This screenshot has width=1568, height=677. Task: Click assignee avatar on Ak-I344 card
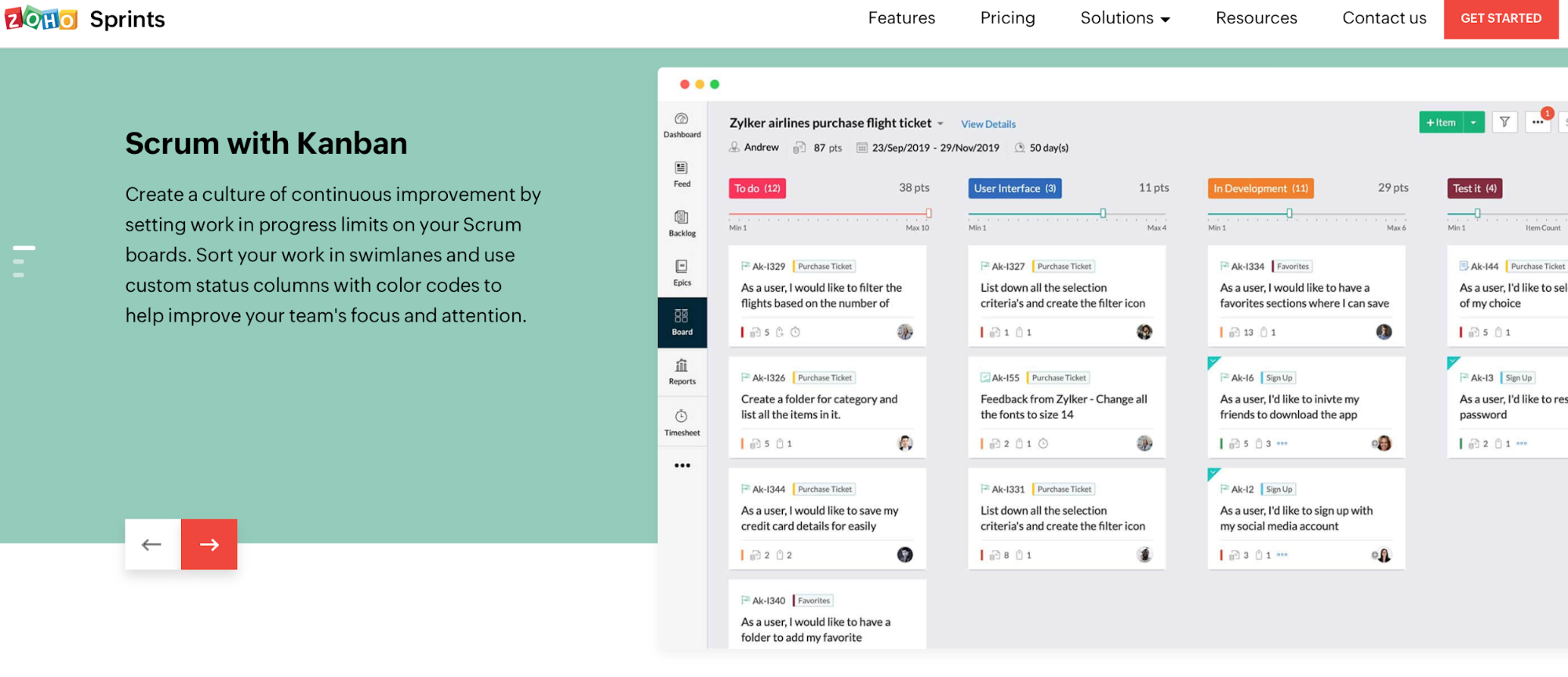905,555
